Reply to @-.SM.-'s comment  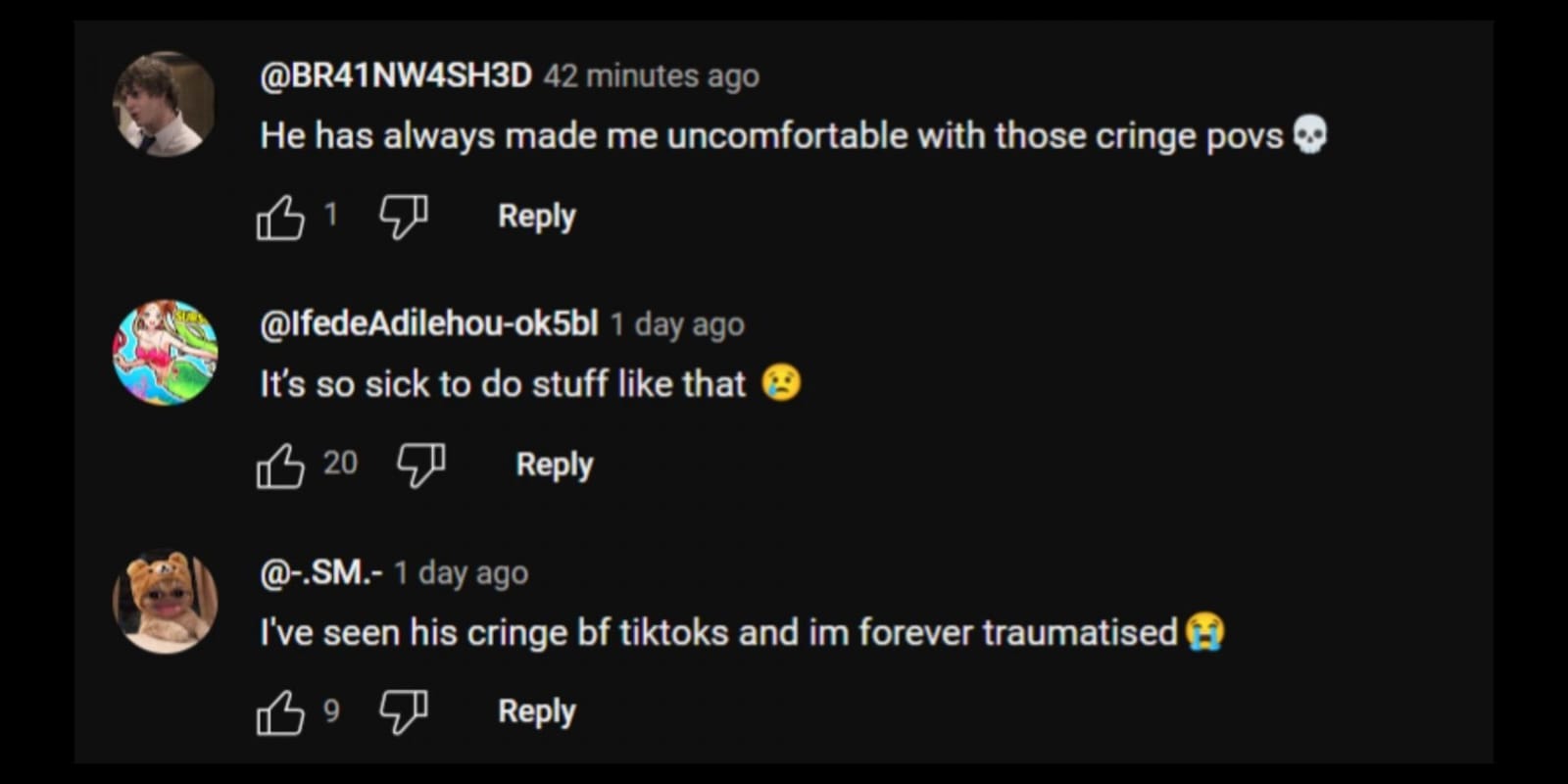(x=536, y=711)
